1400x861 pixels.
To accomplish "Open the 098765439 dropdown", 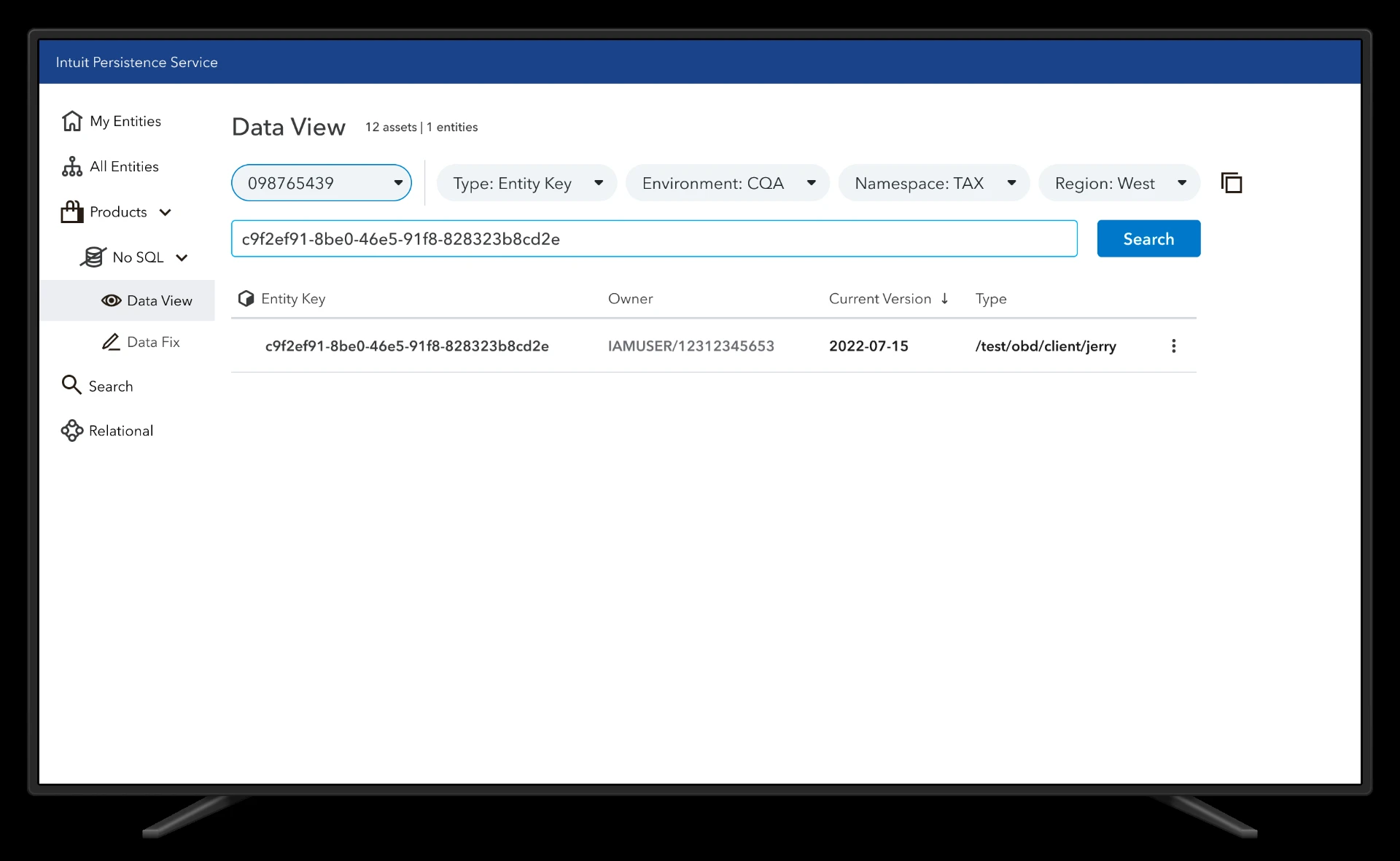I will click(322, 183).
